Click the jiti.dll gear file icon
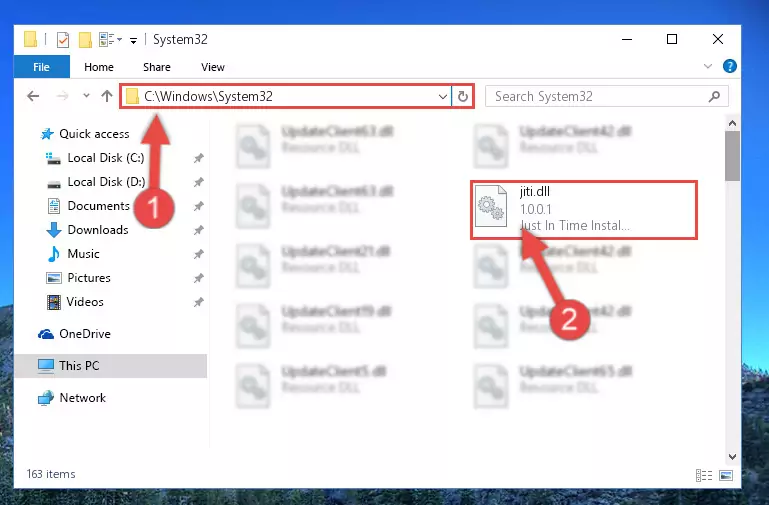The height and width of the screenshot is (505, 769). (x=491, y=206)
